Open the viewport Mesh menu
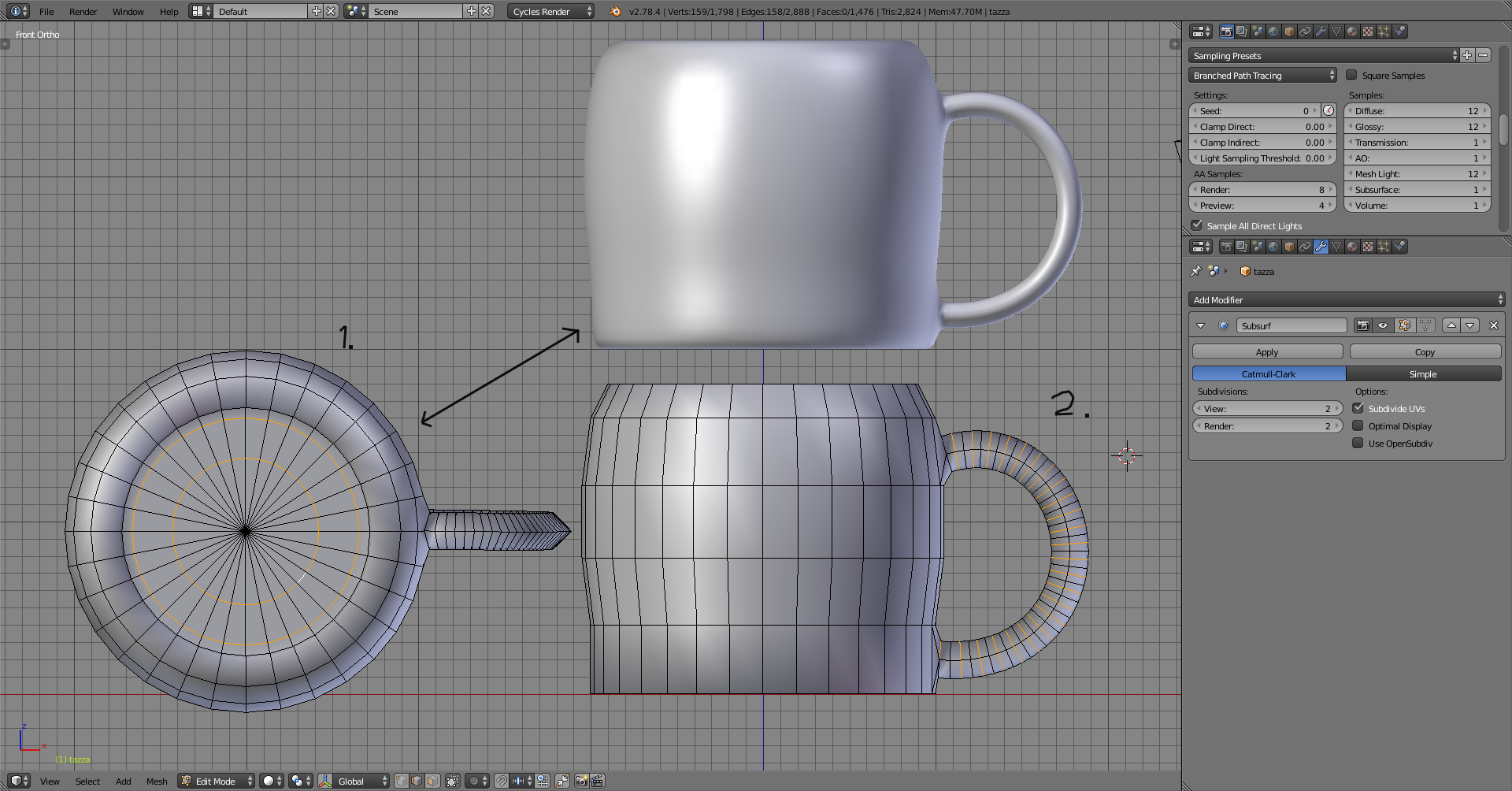1512x791 pixels. 157,781
